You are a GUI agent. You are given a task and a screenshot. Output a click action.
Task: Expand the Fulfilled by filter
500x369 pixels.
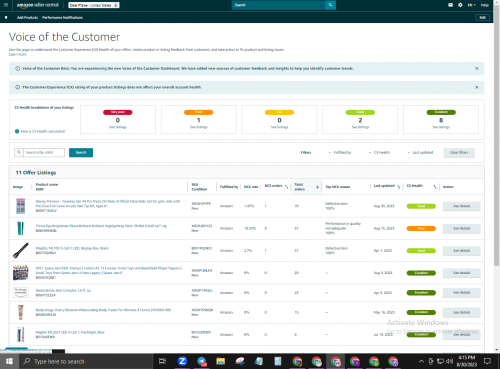coord(340,152)
